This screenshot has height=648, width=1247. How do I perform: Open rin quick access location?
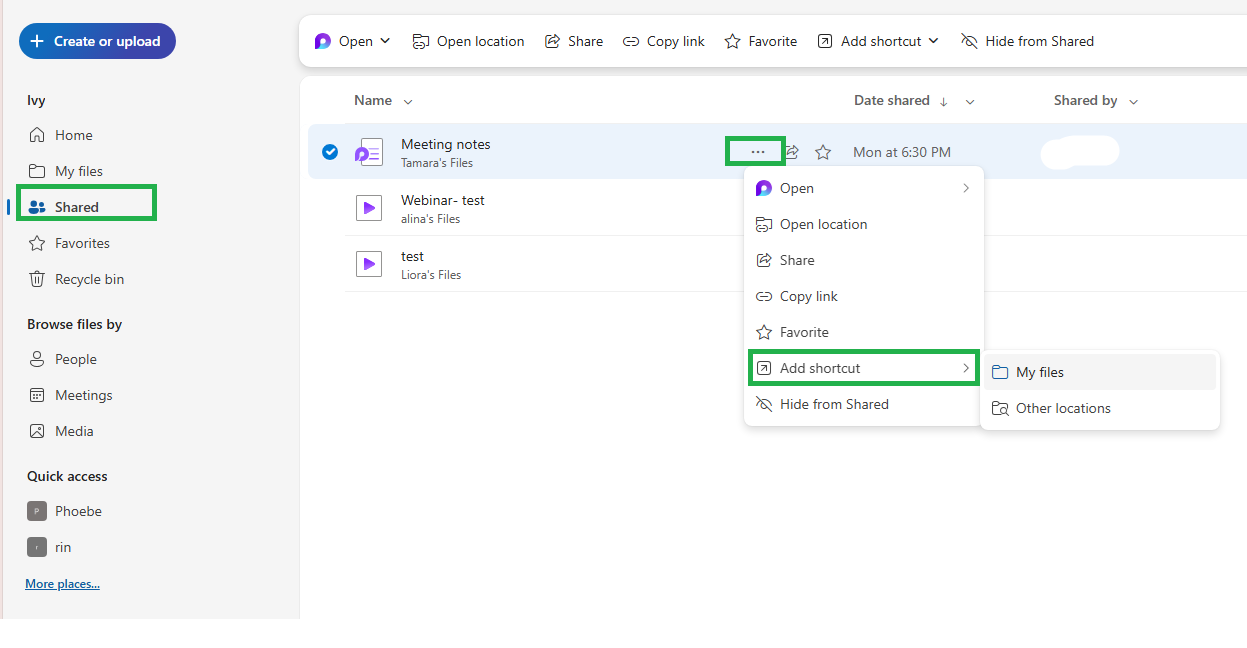[x=63, y=547]
